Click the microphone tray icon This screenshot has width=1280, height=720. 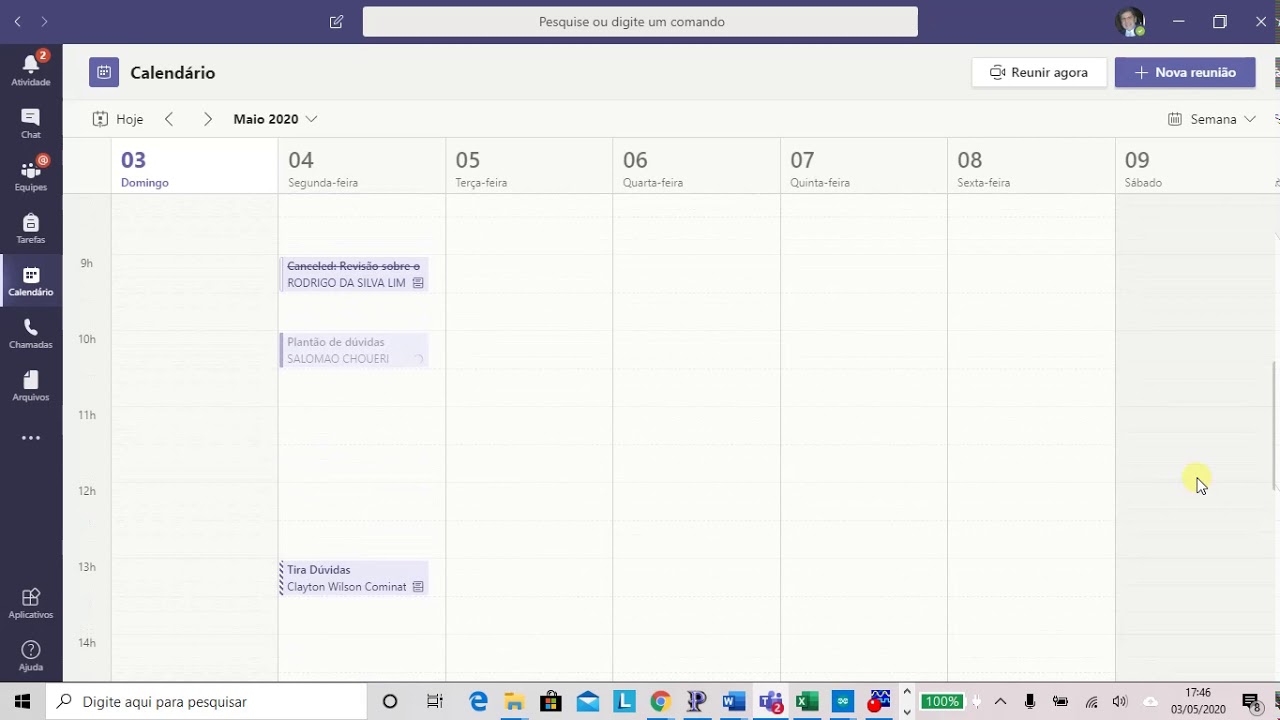point(1030,702)
